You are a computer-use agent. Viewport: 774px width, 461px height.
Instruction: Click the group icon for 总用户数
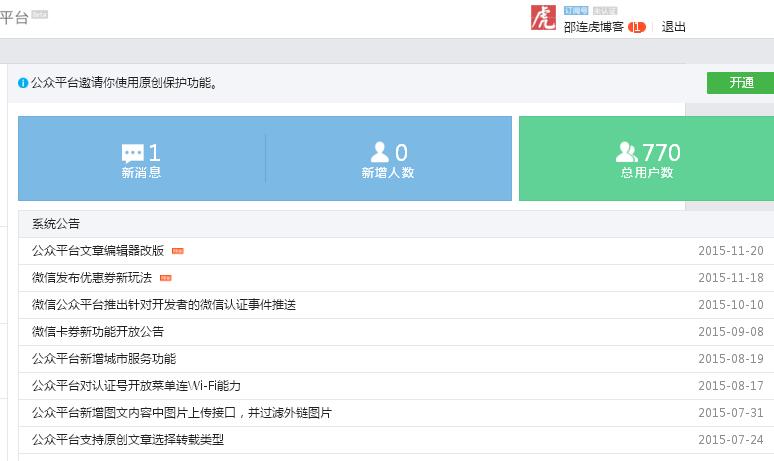pos(627,152)
